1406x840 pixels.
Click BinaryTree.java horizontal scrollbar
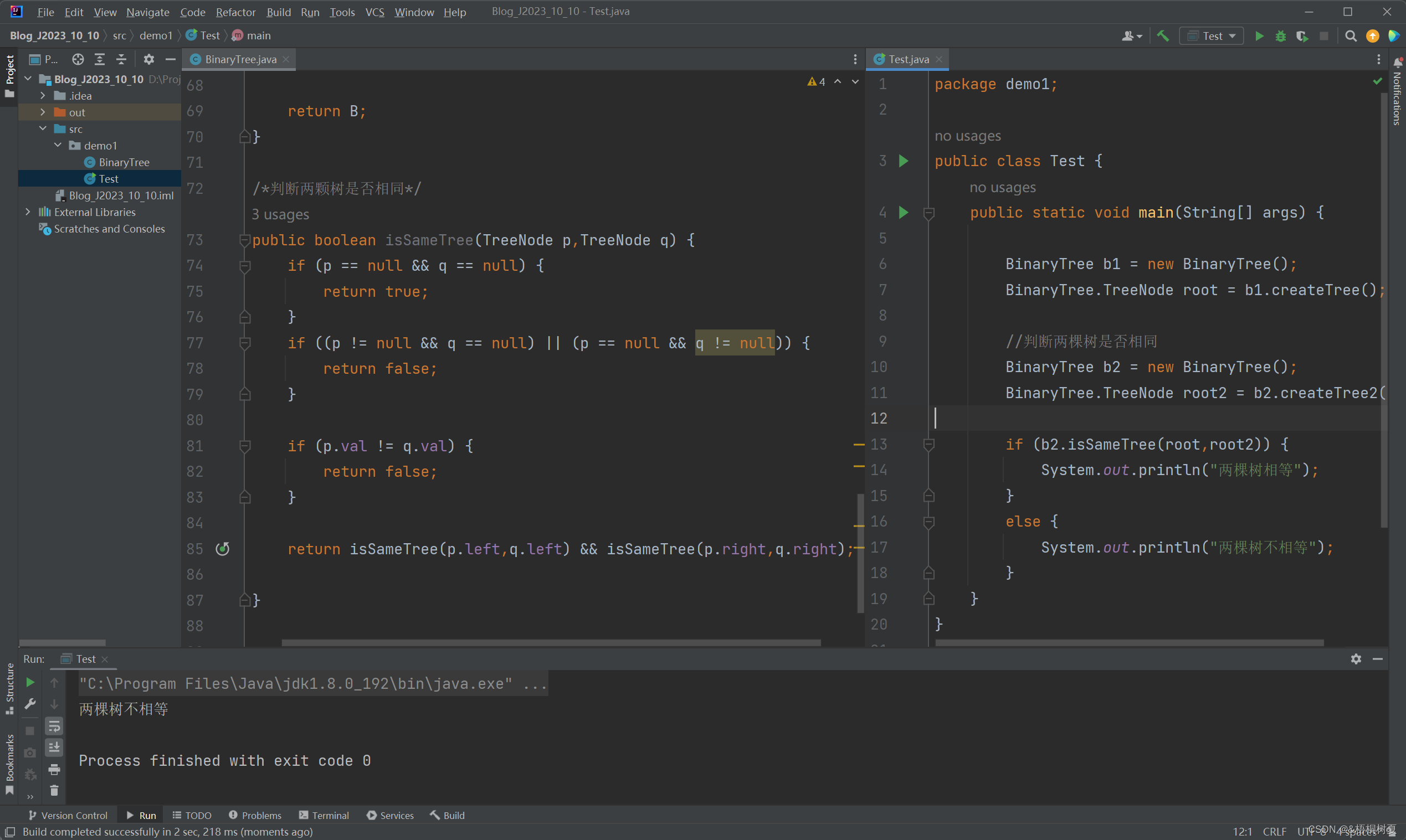pyautogui.click(x=551, y=643)
